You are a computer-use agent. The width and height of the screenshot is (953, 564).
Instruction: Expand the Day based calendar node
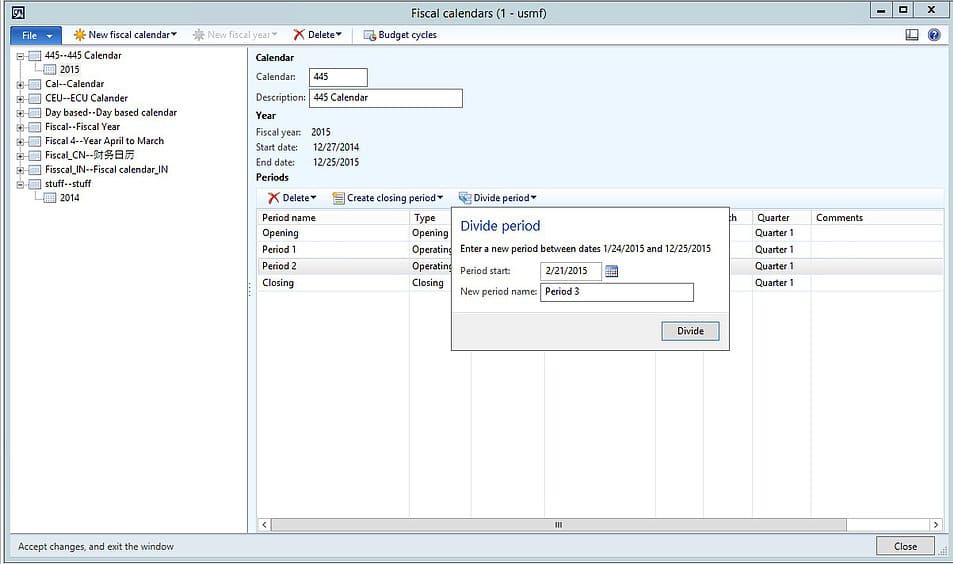click(20, 113)
